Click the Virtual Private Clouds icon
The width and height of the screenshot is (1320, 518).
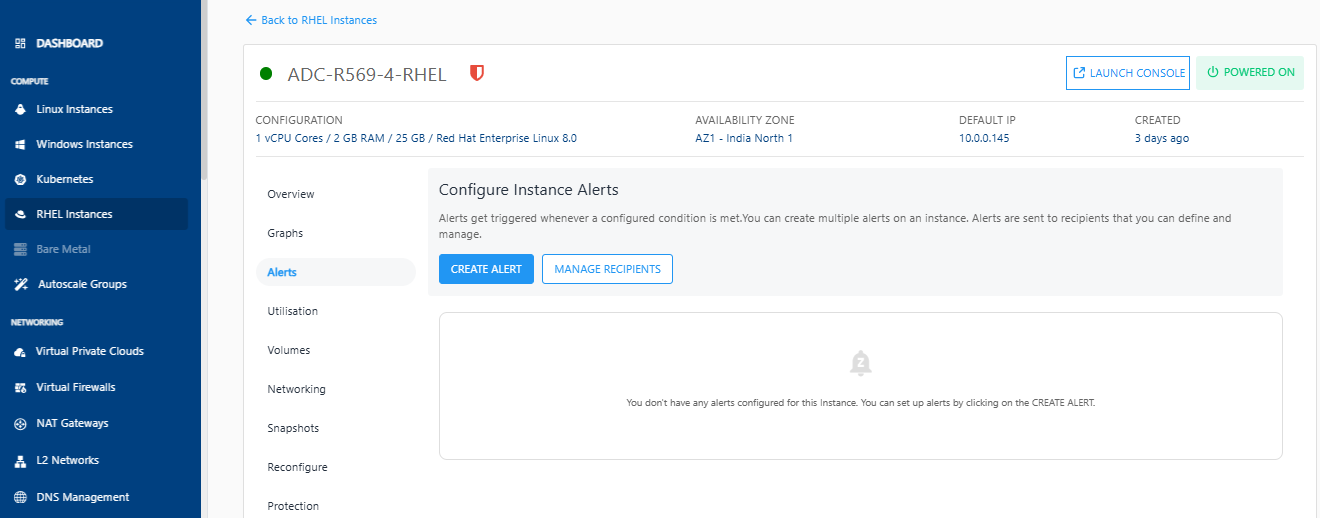(x=20, y=352)
